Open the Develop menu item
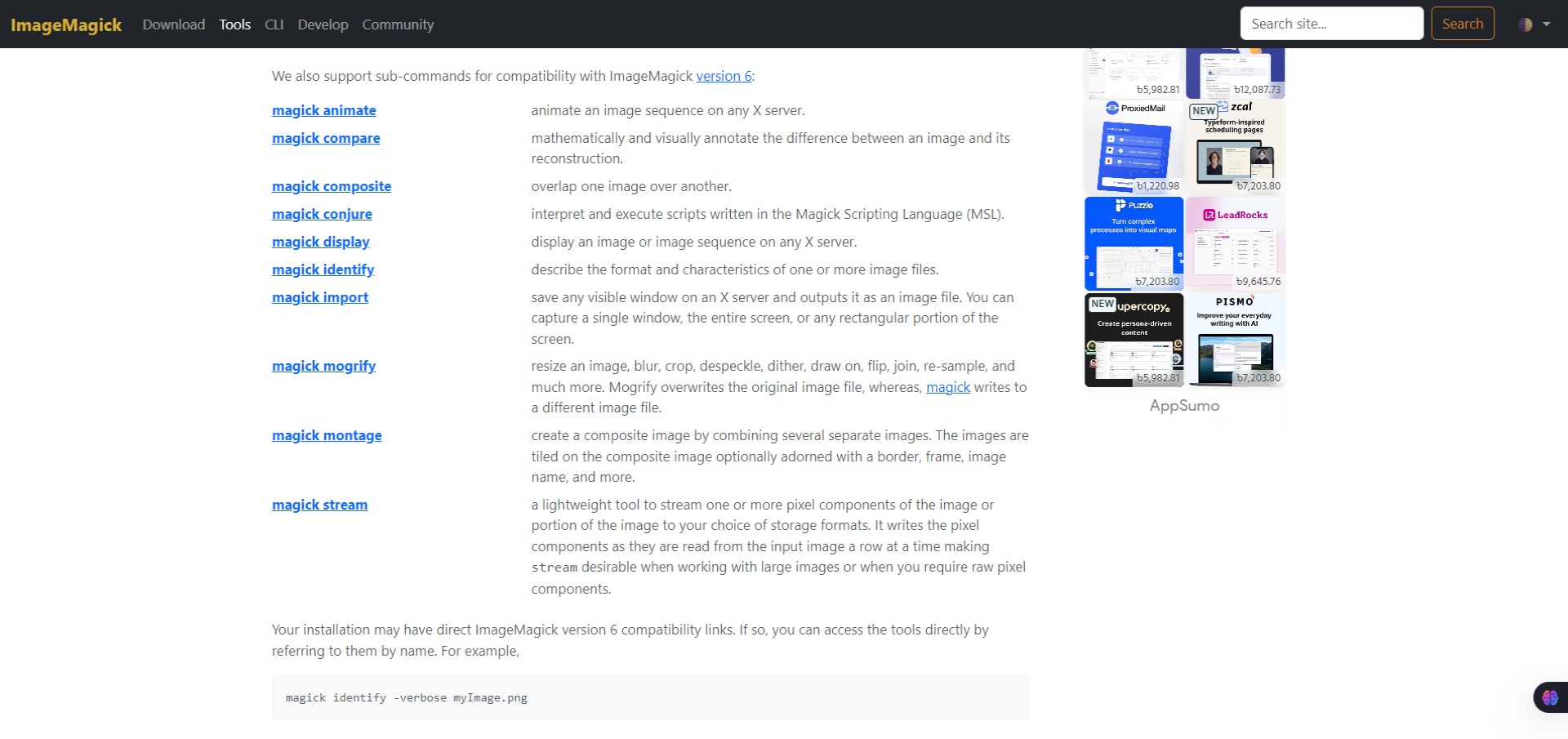 pos(323,24)
